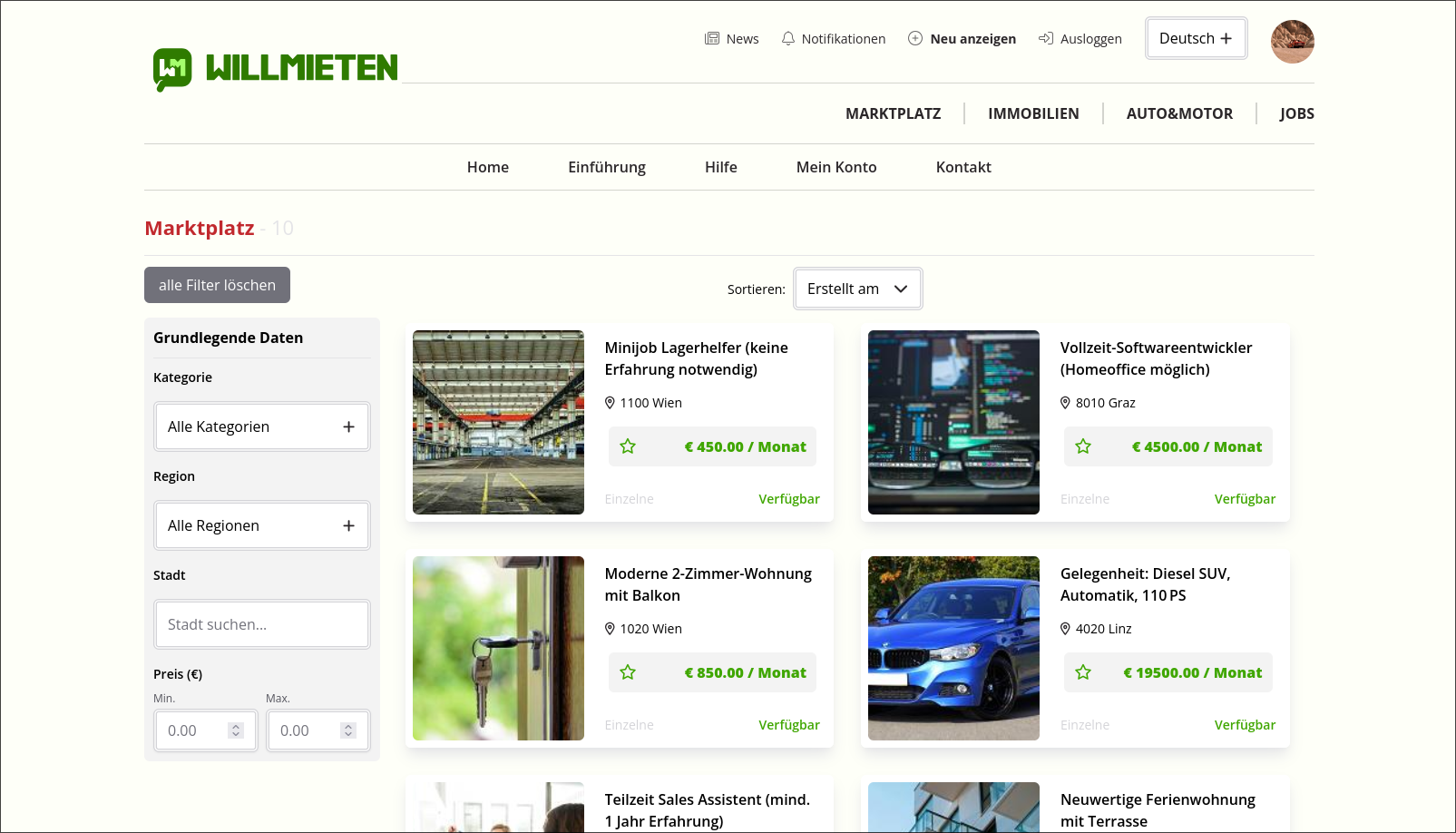Go to the IMMOBILIEN section

pyautogui.click(x=1033, y=113)
